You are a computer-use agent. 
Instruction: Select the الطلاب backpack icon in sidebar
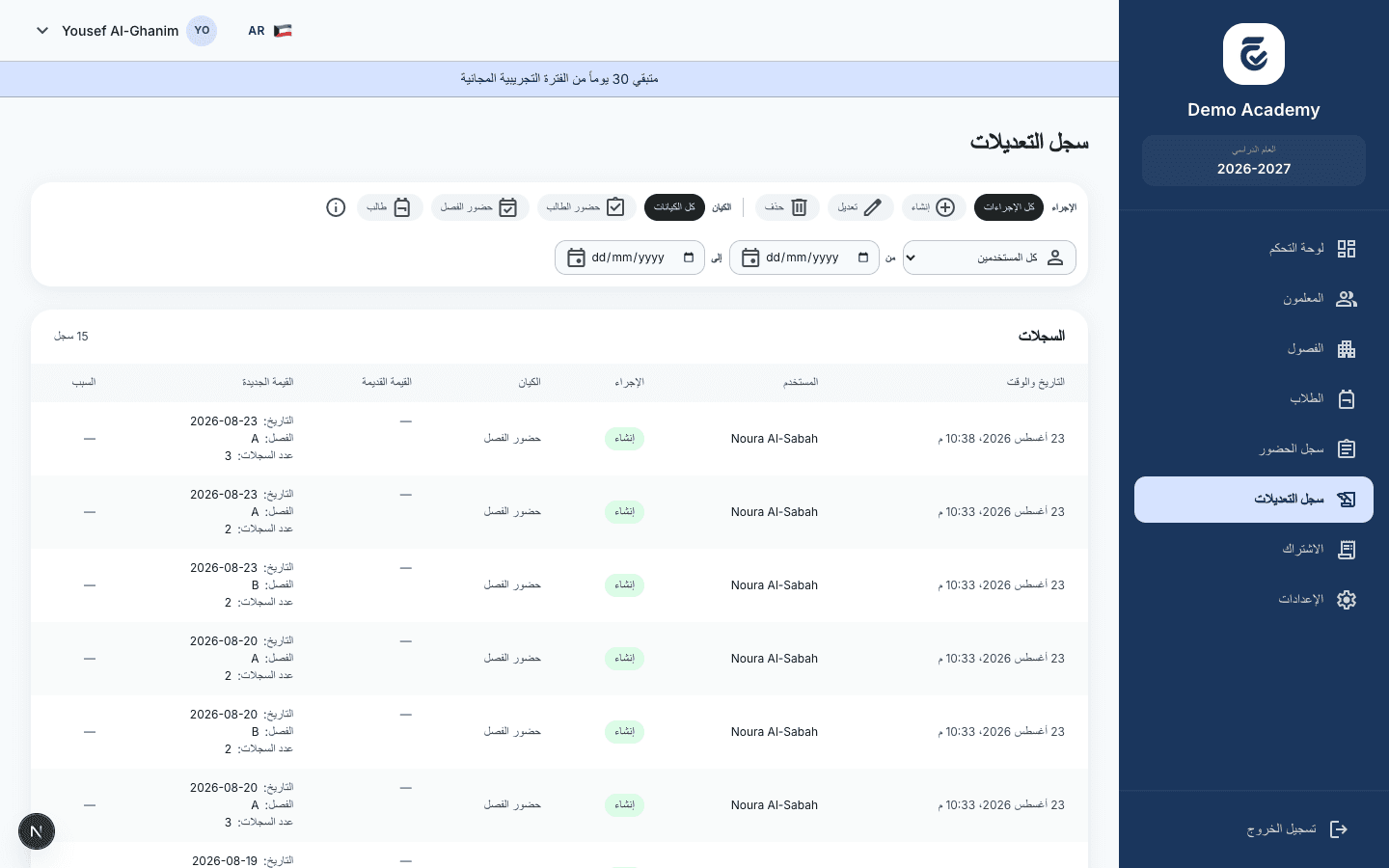coord(1347,399)
